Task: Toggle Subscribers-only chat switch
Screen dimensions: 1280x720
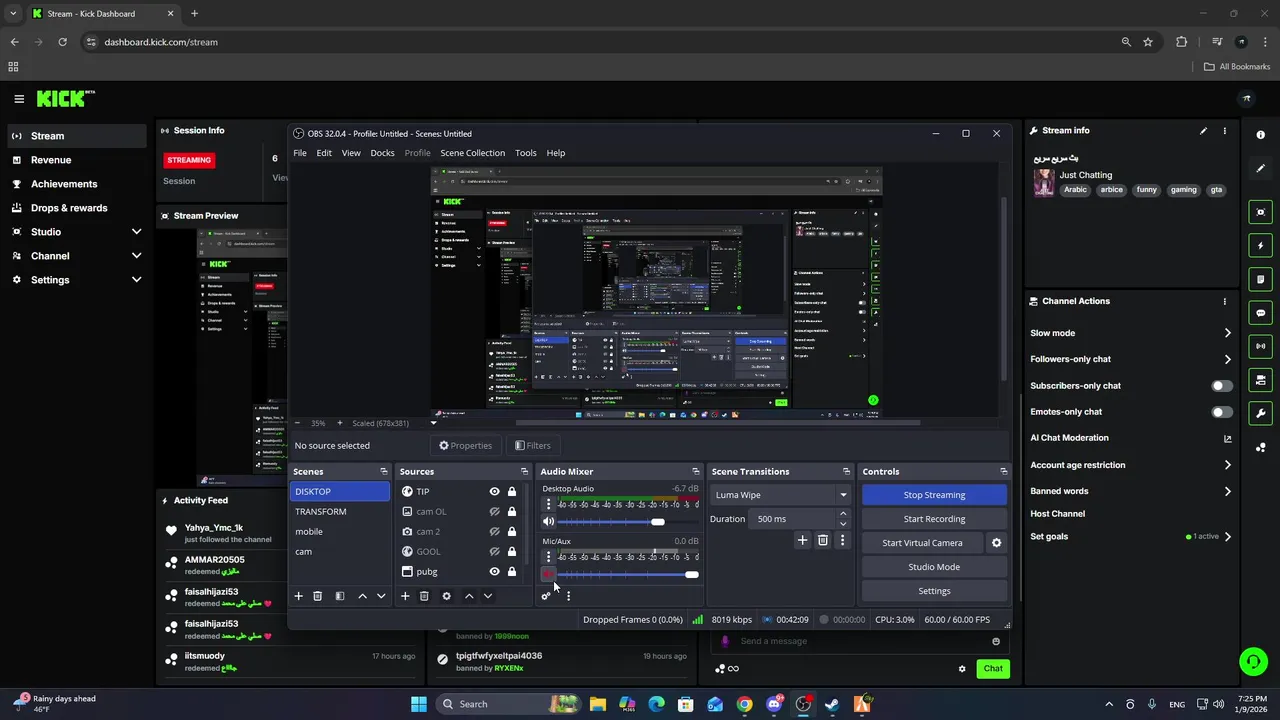Action: tap(1222, 386)
